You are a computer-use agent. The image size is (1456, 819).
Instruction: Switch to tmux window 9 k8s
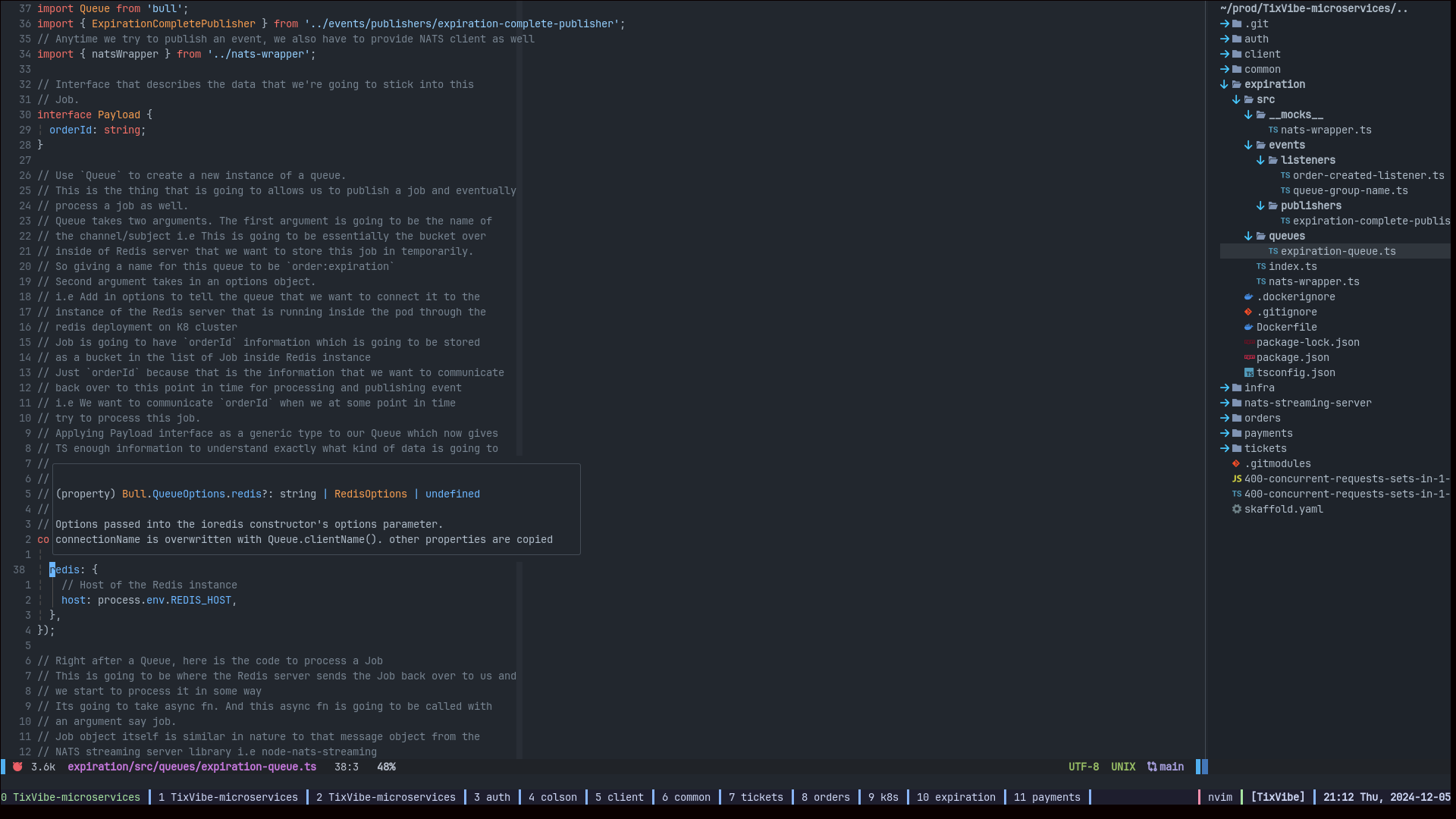[x=883, y=797]
